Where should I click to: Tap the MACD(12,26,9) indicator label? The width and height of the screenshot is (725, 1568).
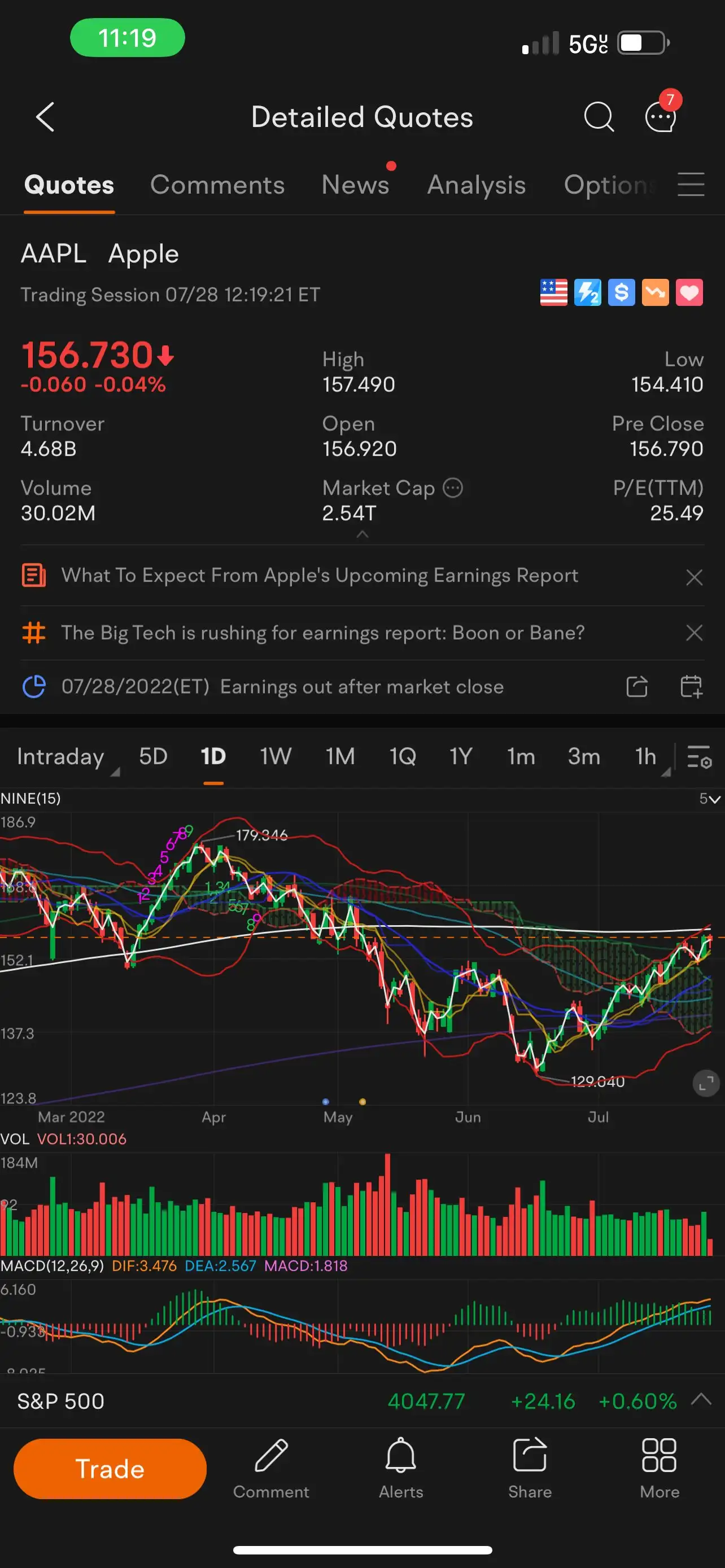[x=52, y=1265]
